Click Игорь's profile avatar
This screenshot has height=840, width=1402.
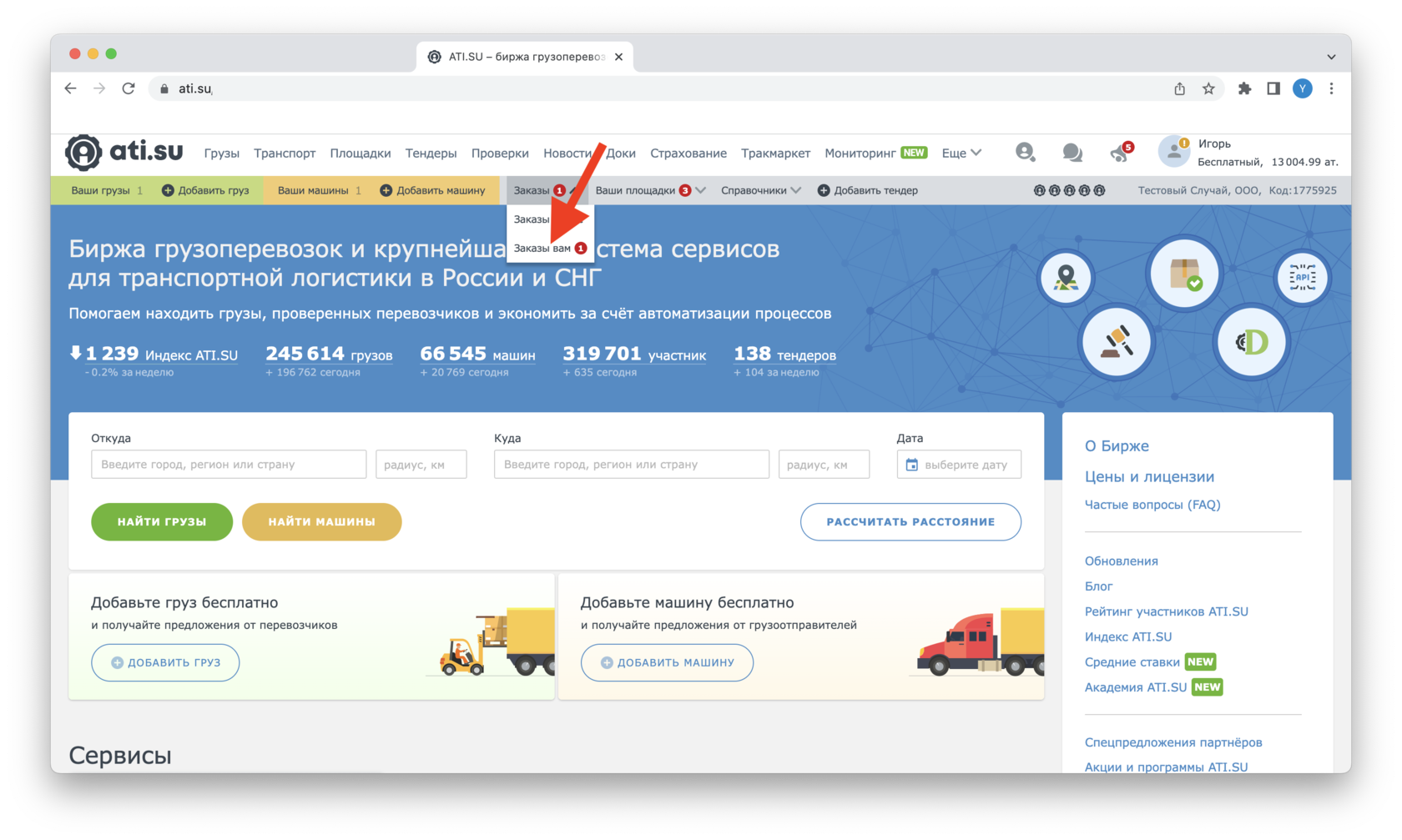click(1174, 151)
